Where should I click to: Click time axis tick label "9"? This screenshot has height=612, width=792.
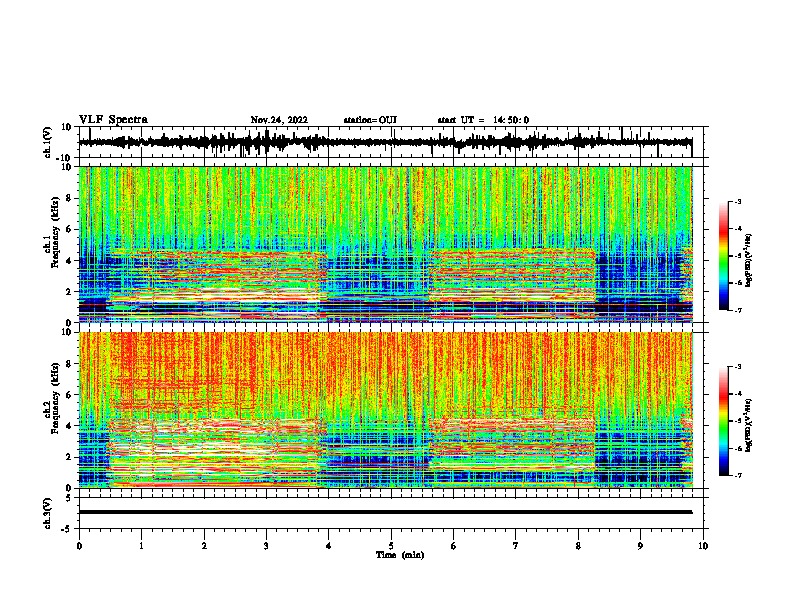(640, 546)
